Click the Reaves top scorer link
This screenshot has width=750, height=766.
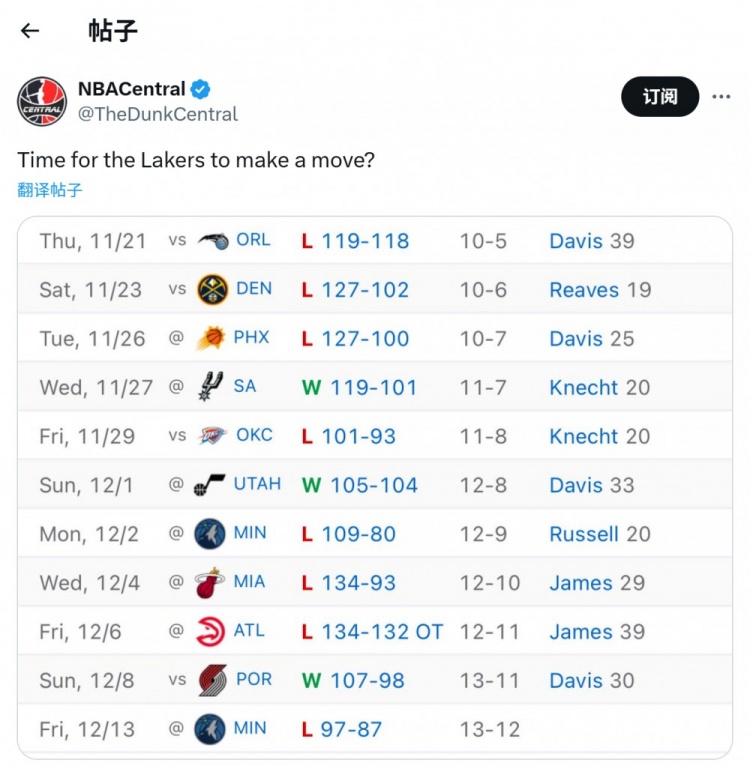tap(584, 290)
